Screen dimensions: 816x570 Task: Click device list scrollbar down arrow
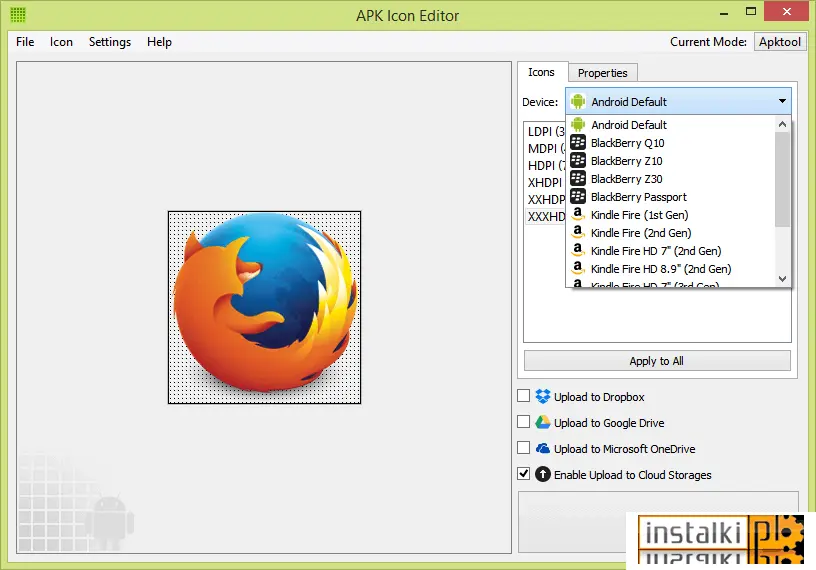click(782, 278)
